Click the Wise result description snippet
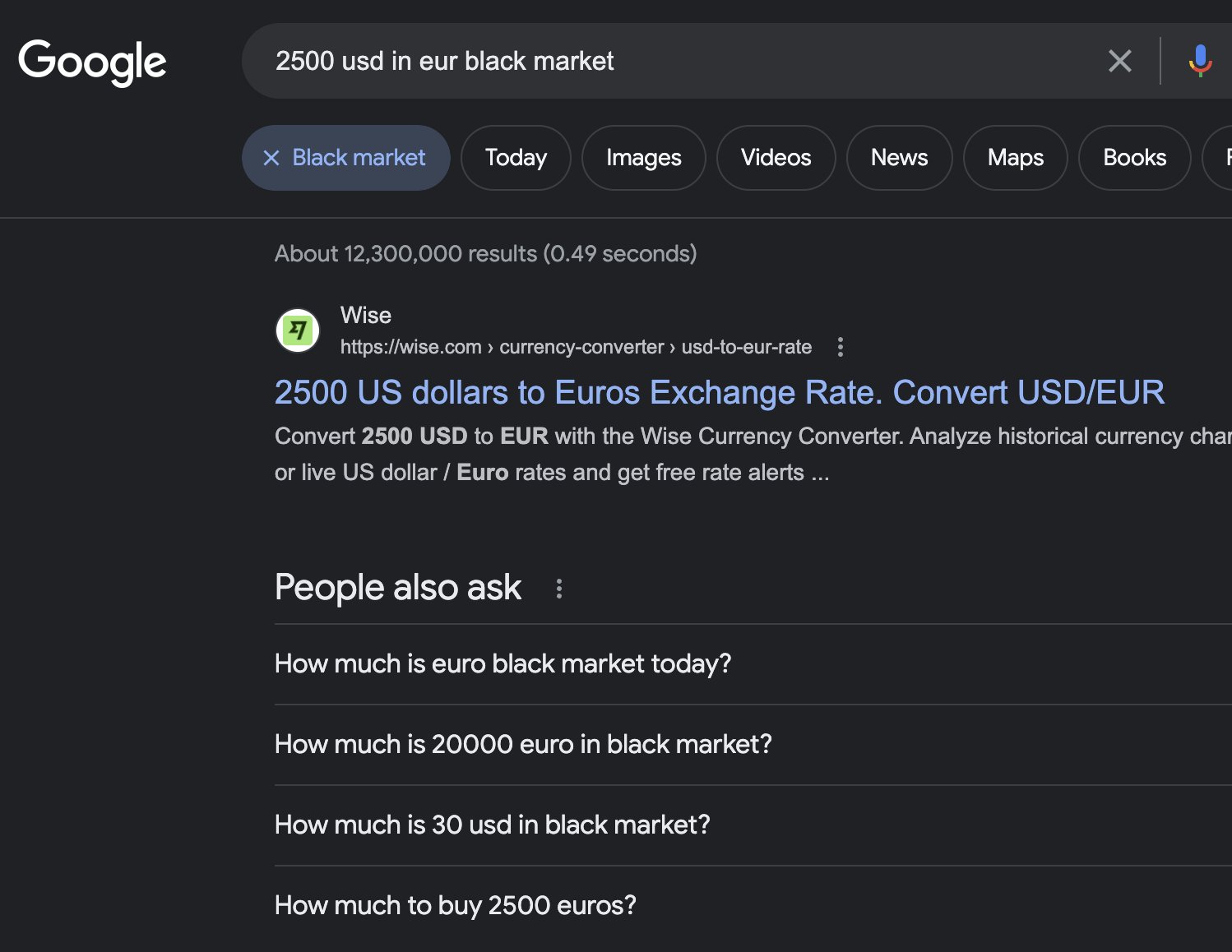 (753, 454)
